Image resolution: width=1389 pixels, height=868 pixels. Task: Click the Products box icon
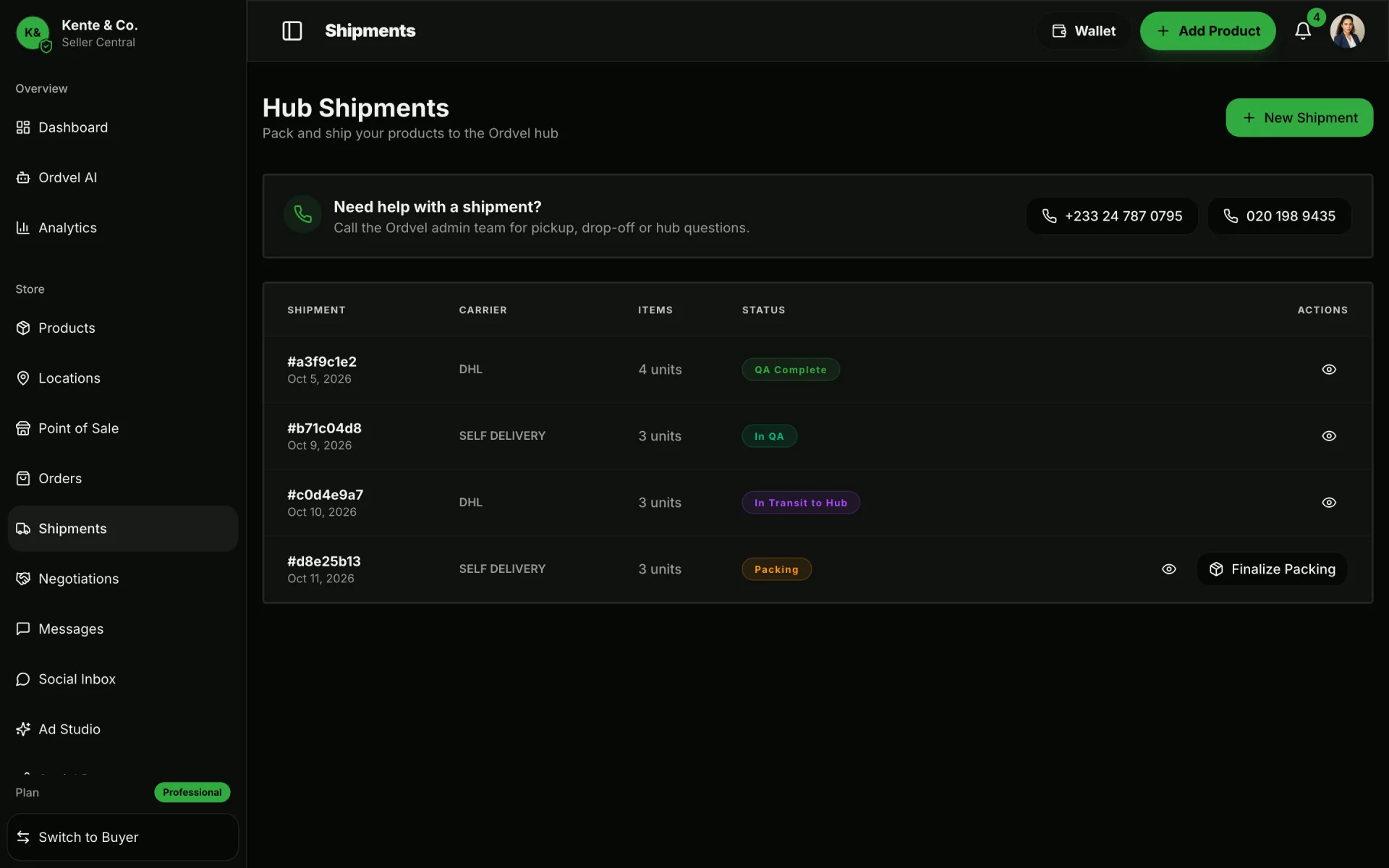coord(23,328)
